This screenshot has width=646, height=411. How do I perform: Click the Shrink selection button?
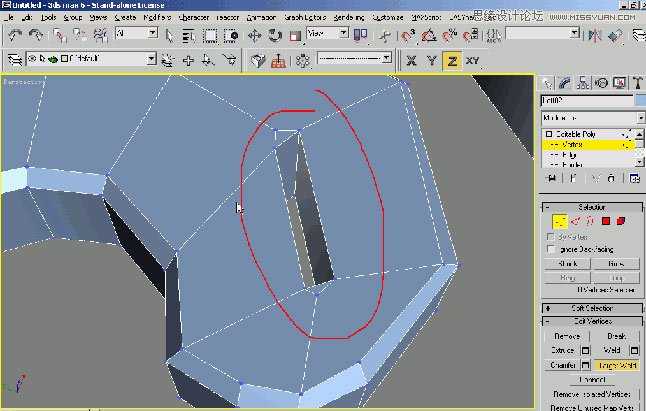click(x=567, y=264)
